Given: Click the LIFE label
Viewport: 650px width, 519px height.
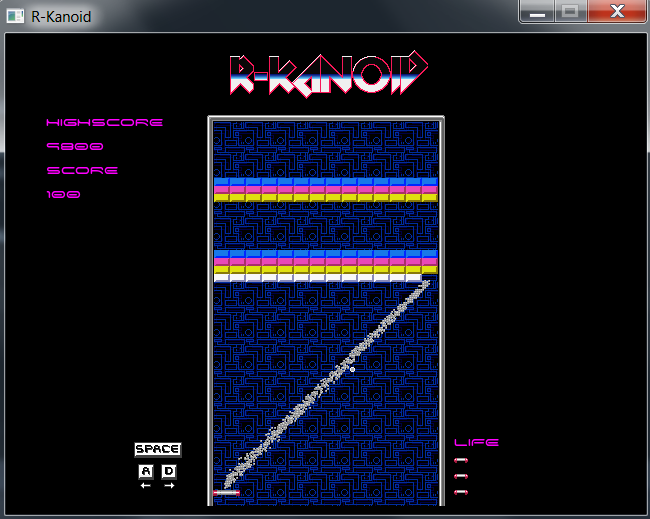Looking at the screenshot, I should (x=476, y=442).
